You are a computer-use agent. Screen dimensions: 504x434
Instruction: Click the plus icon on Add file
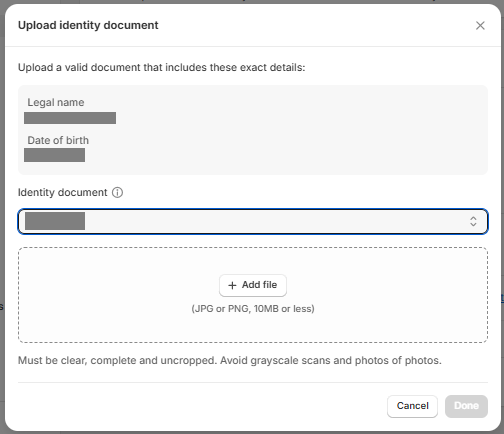point(232,285)
